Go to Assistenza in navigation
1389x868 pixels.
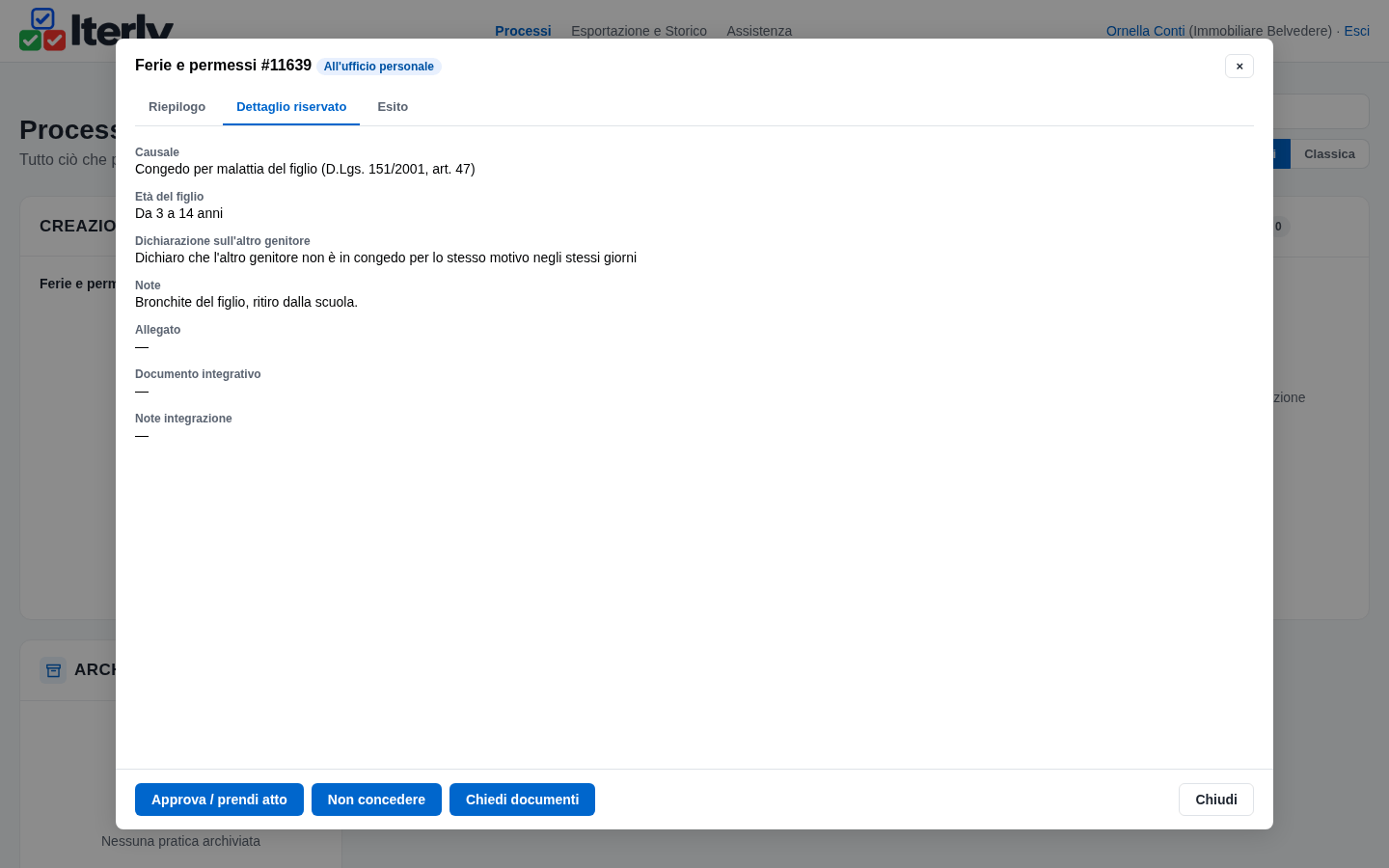759,31
